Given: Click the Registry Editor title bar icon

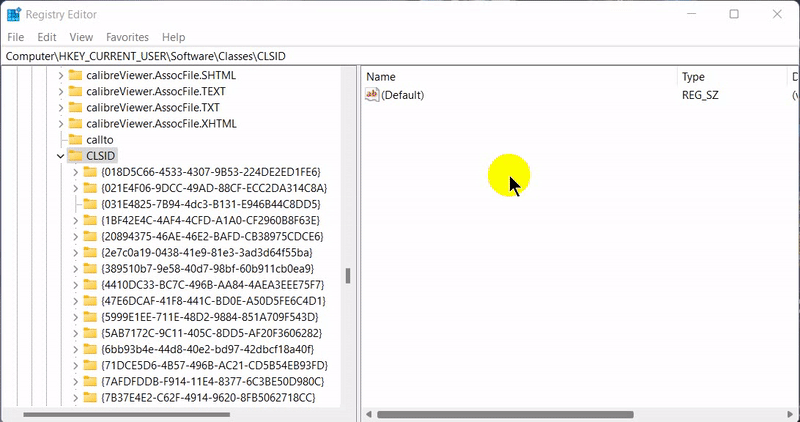Looking at the screenshot, I should [x=14, y=14].
